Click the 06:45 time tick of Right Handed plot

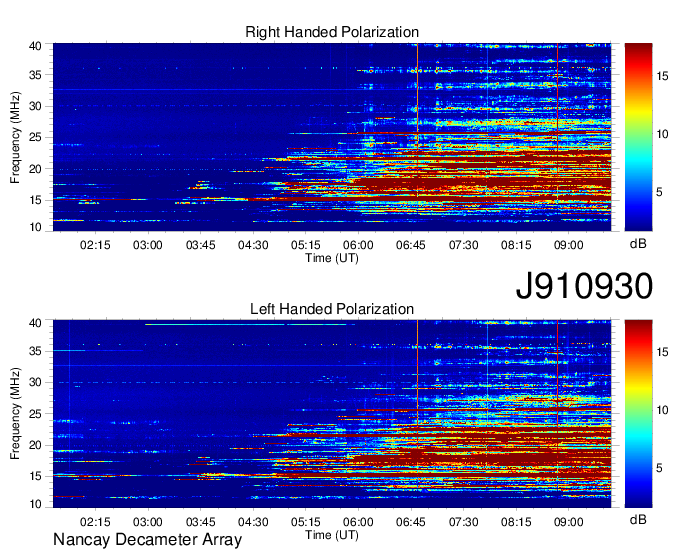[x=411, y=245]
